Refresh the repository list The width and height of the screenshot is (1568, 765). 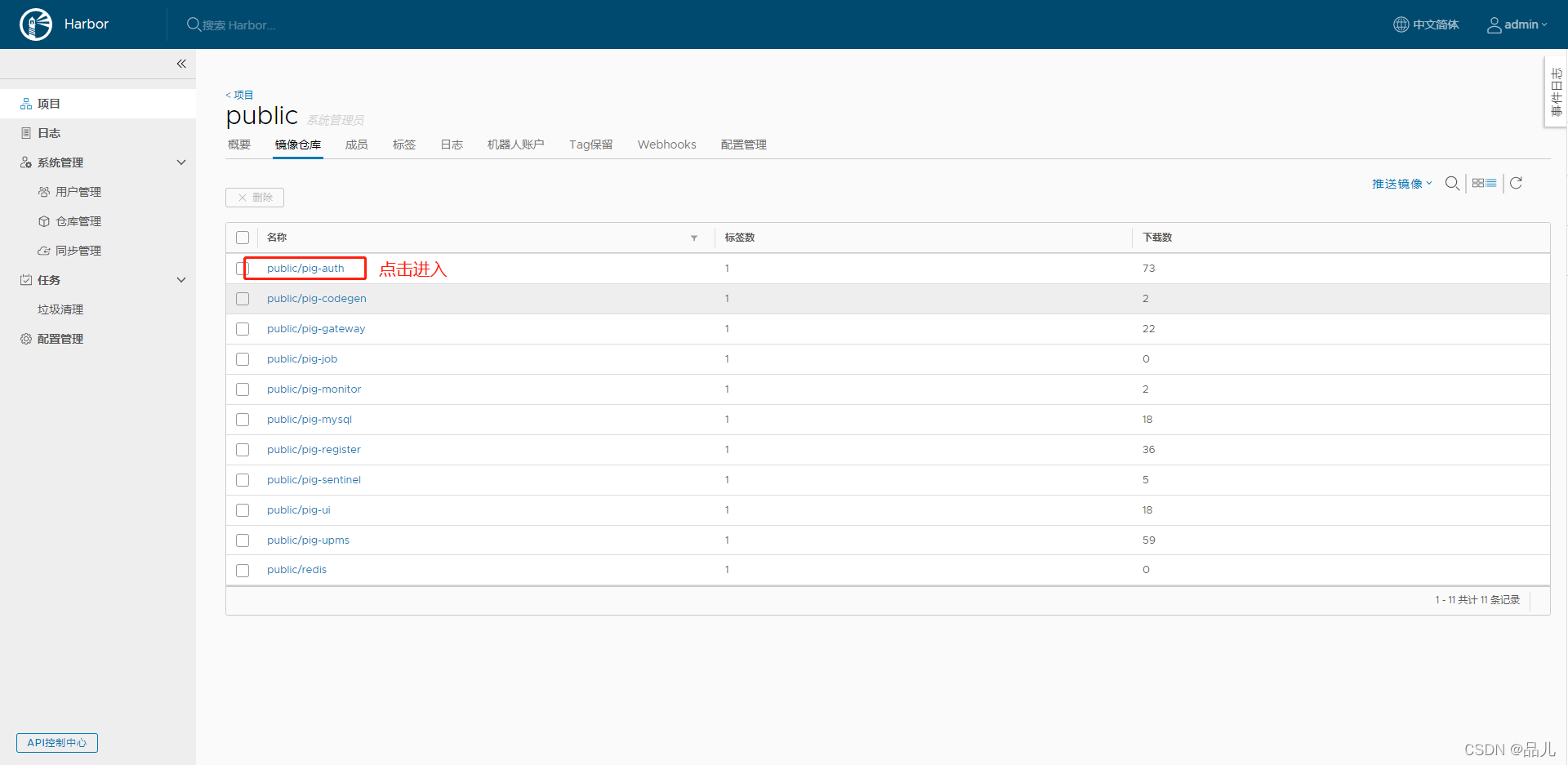pos(1516,183)
